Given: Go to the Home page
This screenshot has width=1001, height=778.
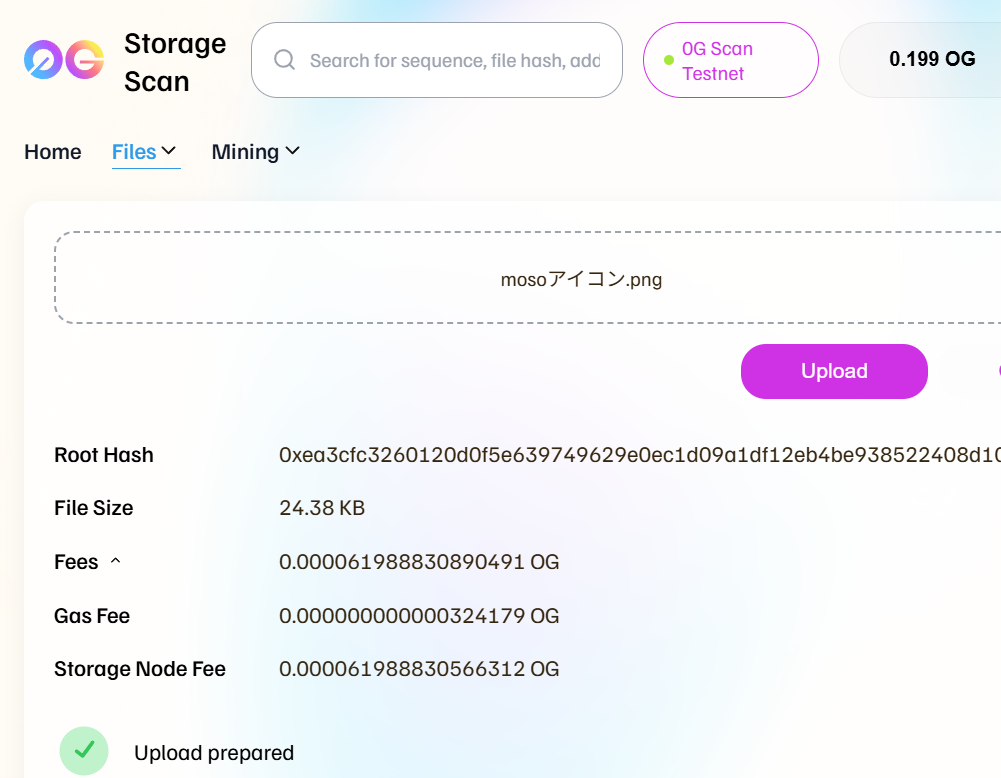Looking at the screenshot, I should pyautogui.click(x=53, y=152).
